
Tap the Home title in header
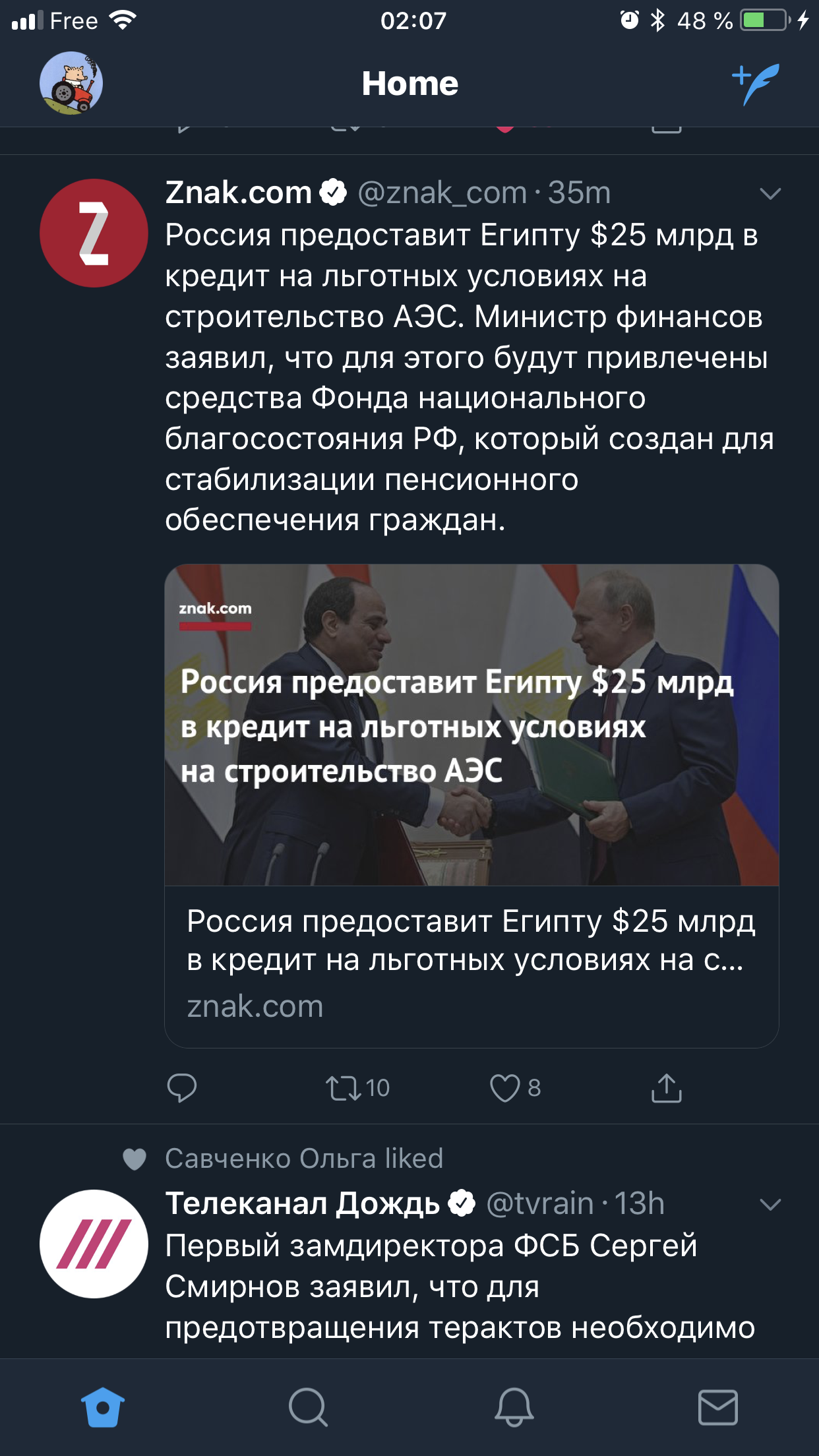(409, 84)
